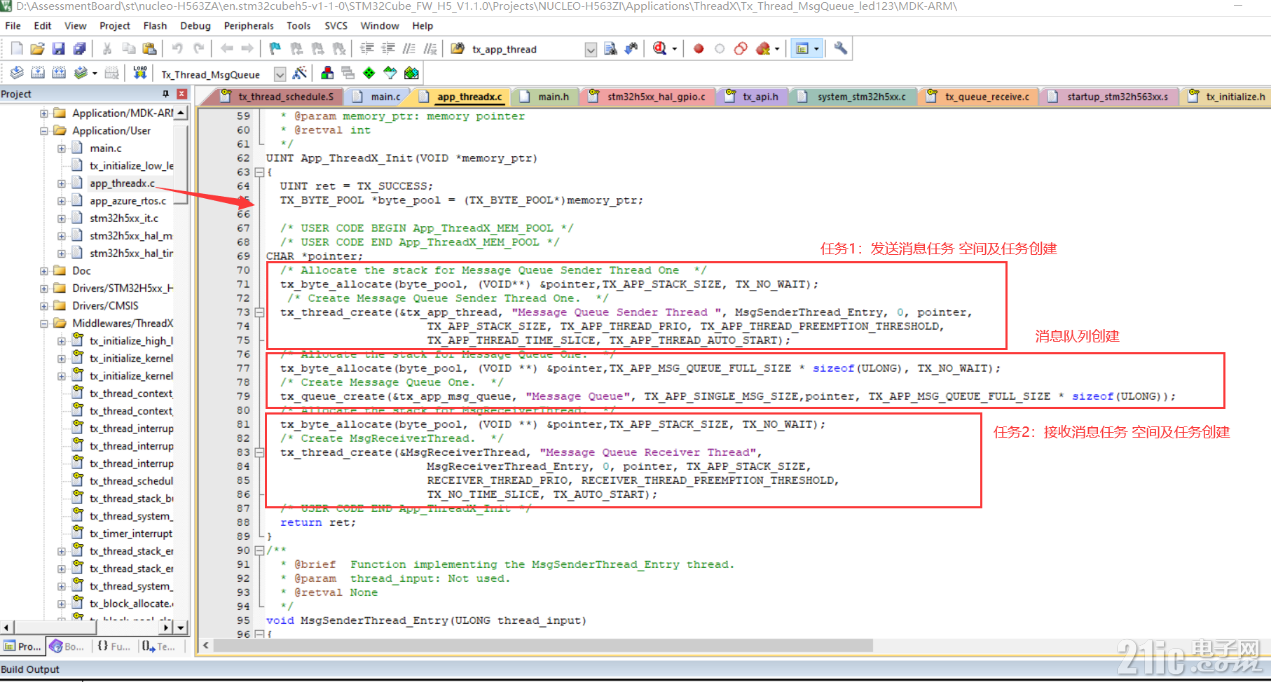Expand the main.c file node

point(62,148)
